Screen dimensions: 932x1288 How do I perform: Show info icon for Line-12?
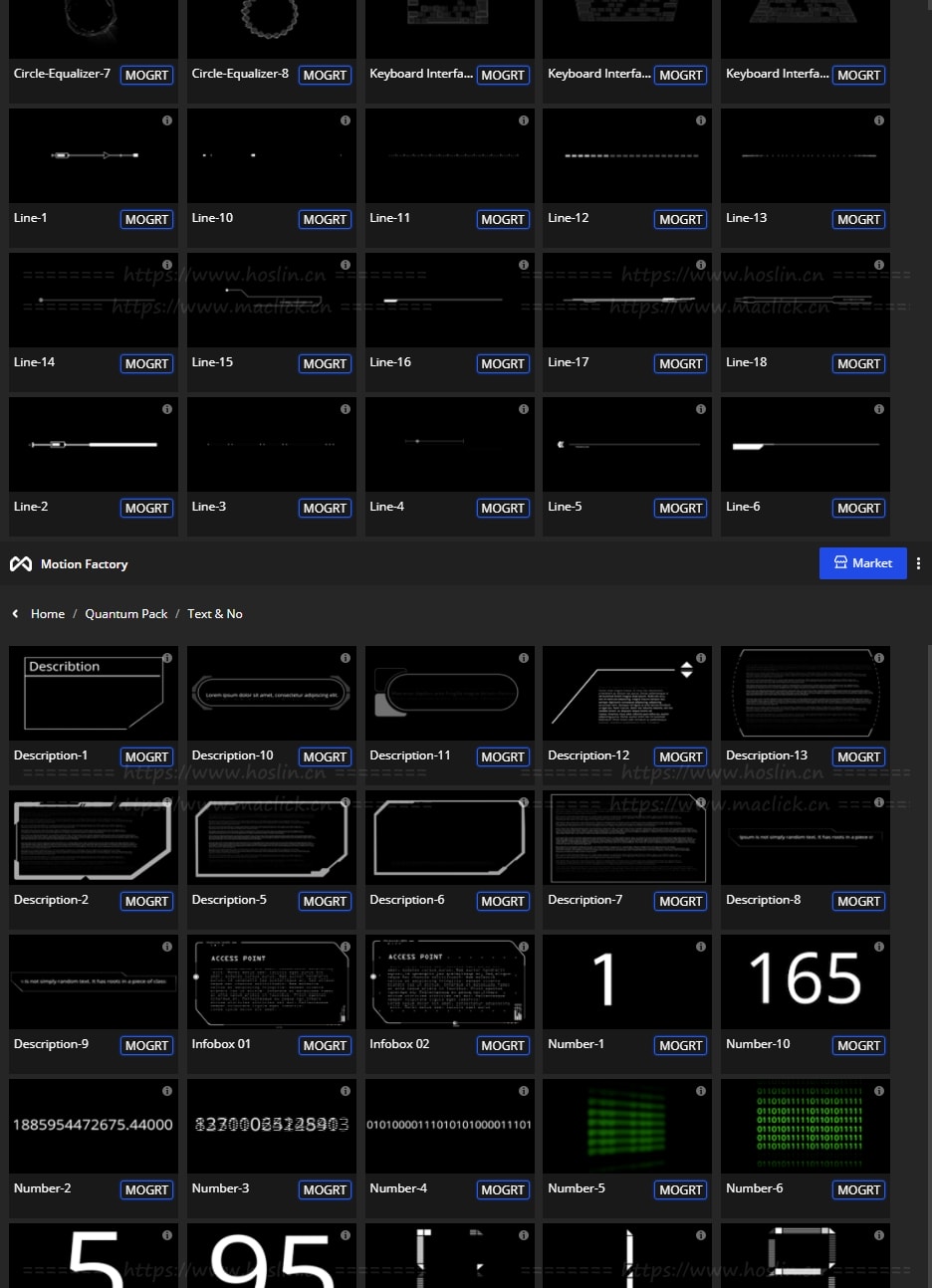[x=701, y=120]
